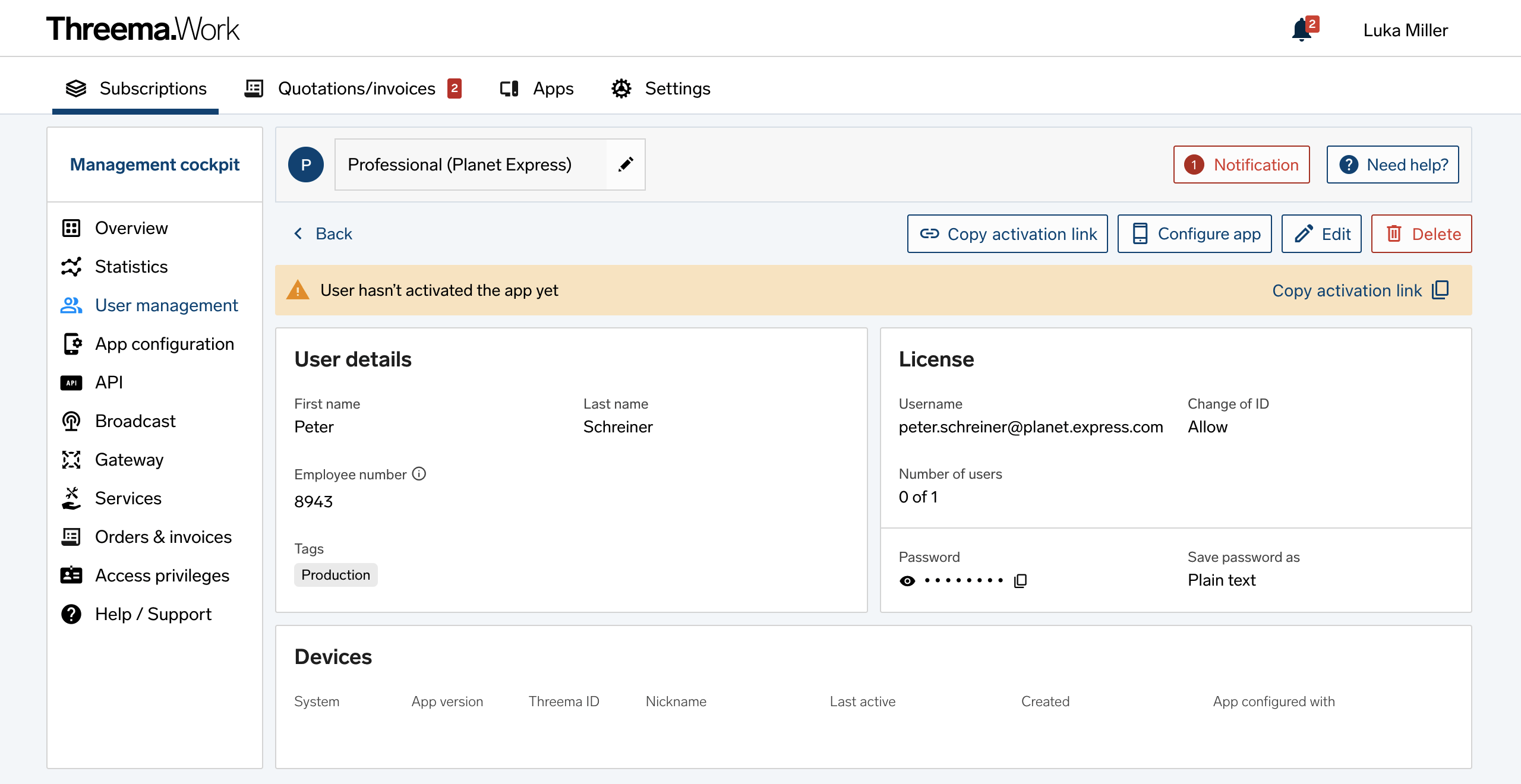Click the Last active column header

863,701
